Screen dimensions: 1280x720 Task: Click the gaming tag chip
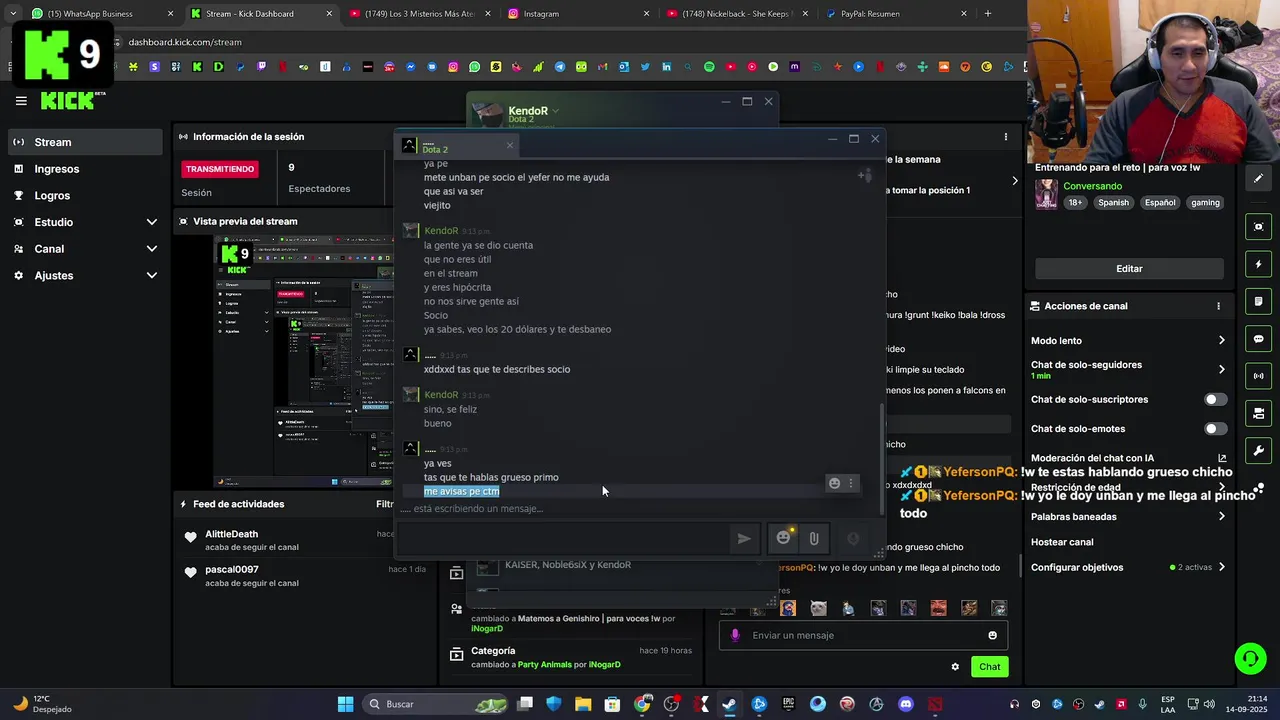[x=1205, y=202]
